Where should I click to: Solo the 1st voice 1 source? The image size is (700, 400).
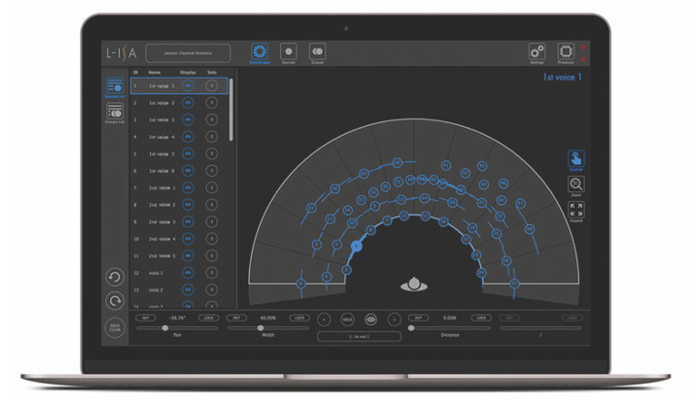[x=212, y=86]
